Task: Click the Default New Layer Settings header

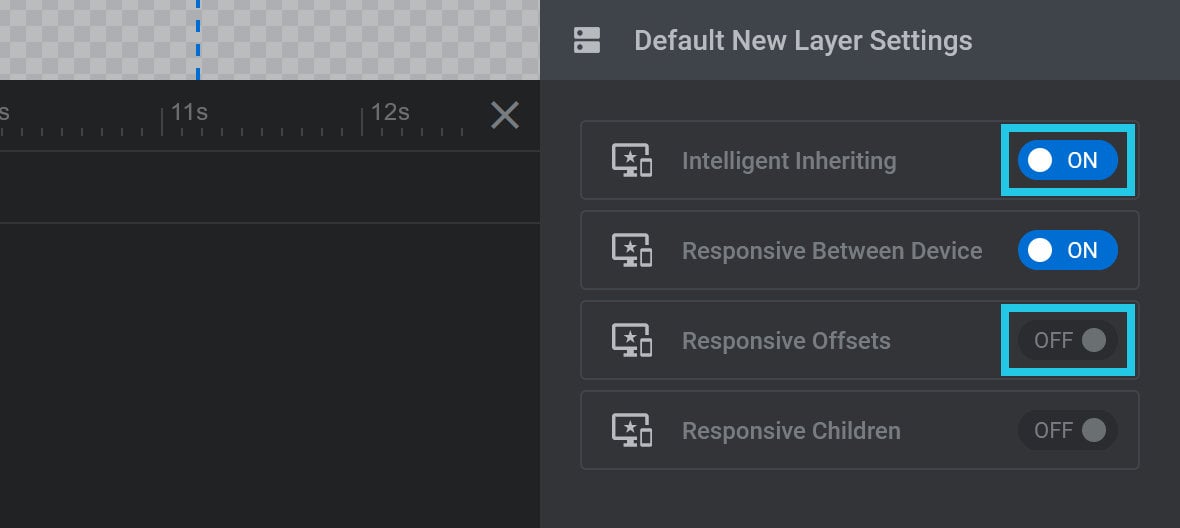Action: pyautogui.click(x=803, y=40)
